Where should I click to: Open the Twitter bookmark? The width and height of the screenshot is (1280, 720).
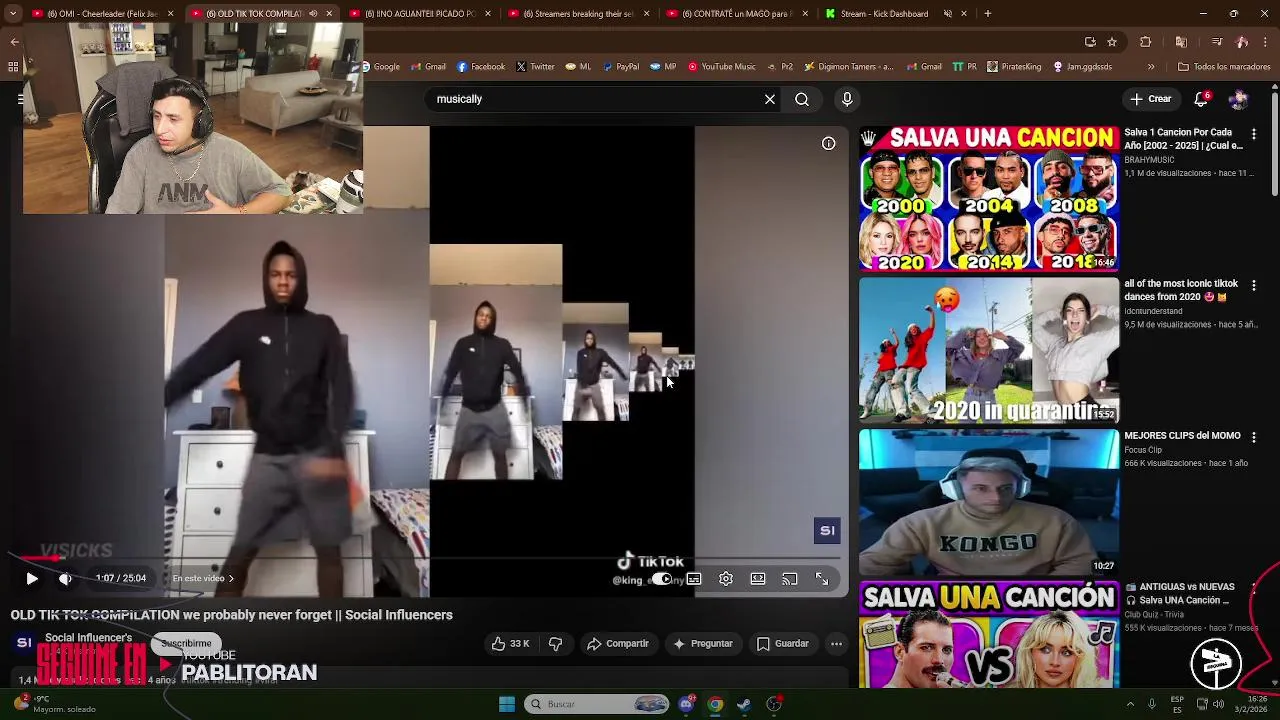[535, 67]
